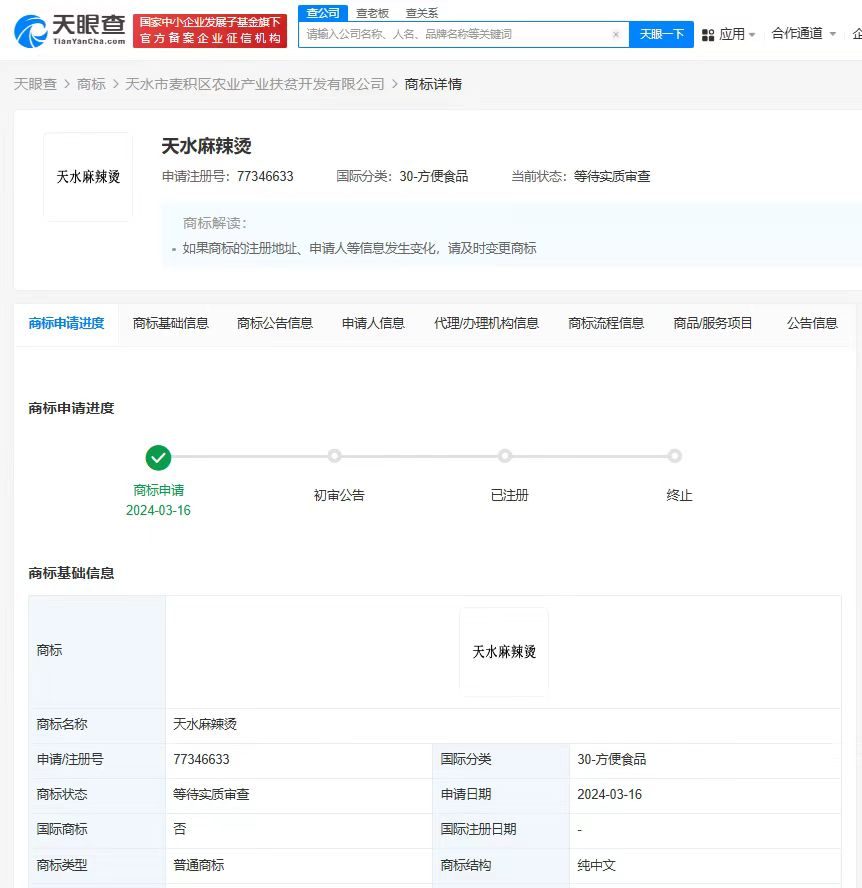Open the 商标基础信息 tab
Image resolution: width=862 pixels, height=888 pixels.
[171, 323]
